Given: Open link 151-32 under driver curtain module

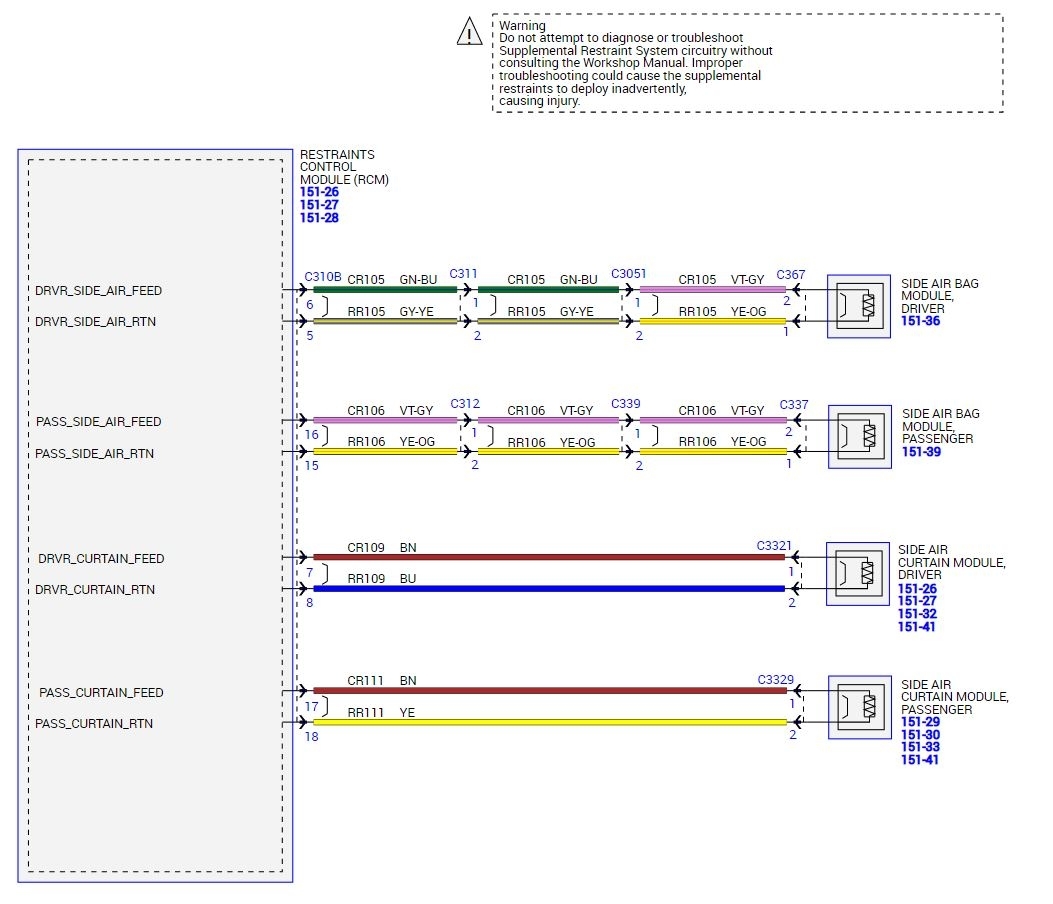Looking at the screenshot, I should pos(917,614).
